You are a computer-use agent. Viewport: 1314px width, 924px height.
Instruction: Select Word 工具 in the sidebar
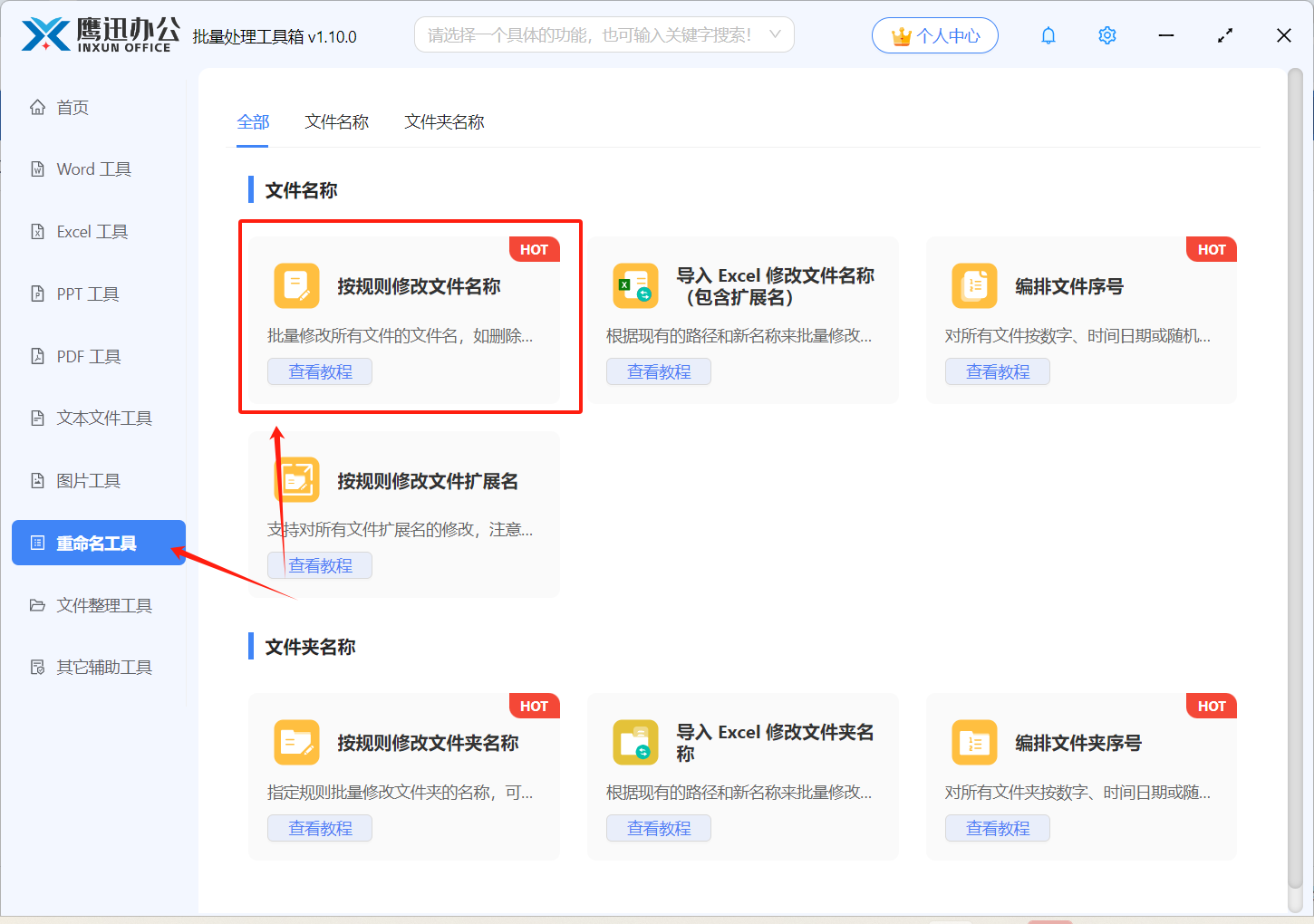(x=92, y=168)
